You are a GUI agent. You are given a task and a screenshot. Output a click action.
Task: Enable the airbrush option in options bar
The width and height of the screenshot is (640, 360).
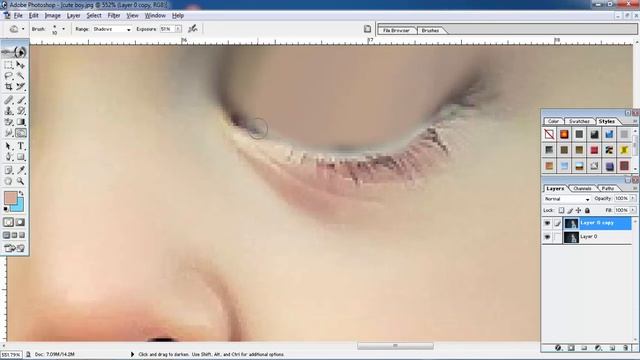tap(193, 29)
